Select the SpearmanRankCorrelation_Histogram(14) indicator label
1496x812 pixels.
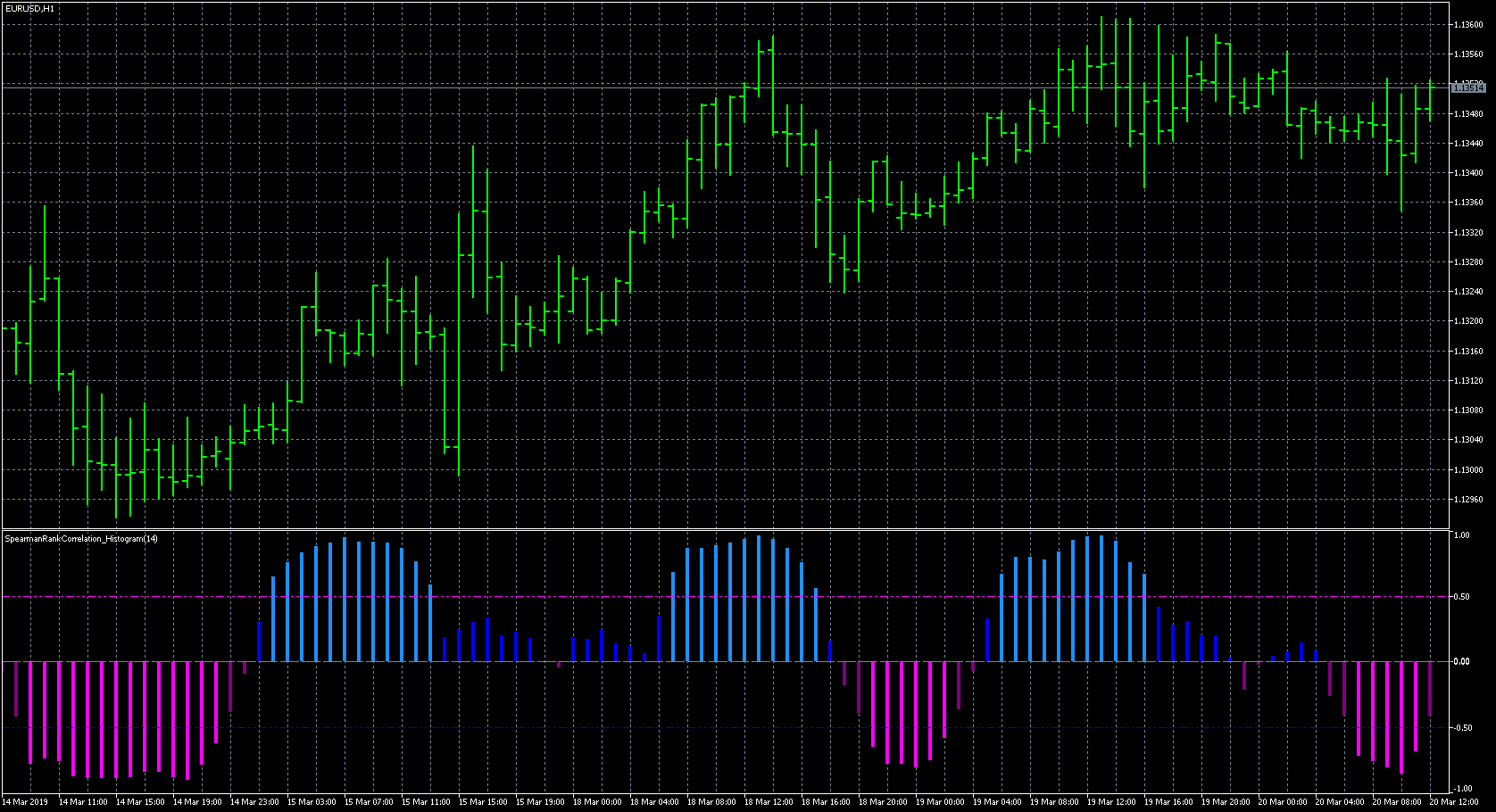tap(81, 539)
